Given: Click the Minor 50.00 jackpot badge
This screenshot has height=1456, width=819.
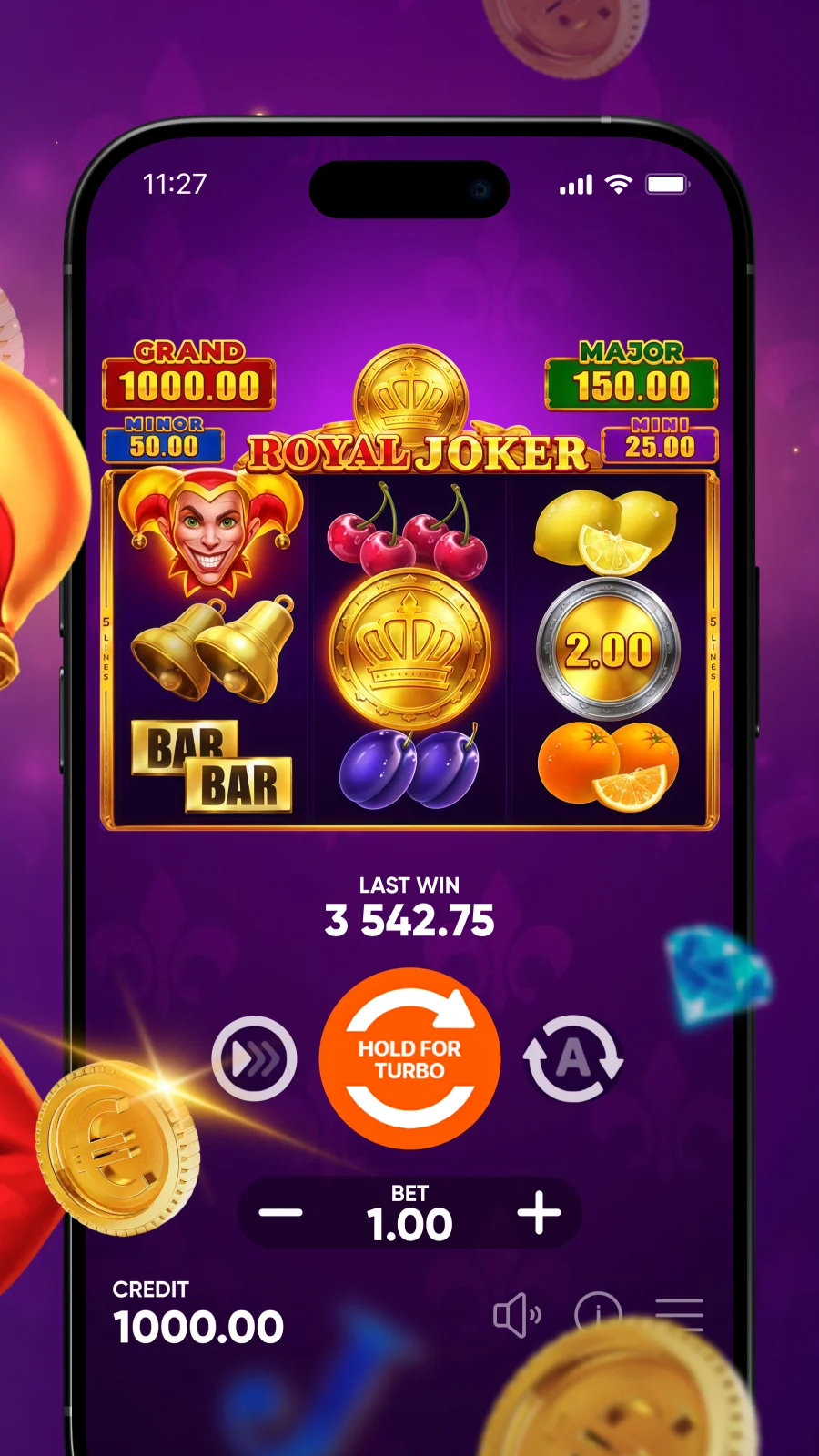Looking at the screenshot, I should click(164, 440).
